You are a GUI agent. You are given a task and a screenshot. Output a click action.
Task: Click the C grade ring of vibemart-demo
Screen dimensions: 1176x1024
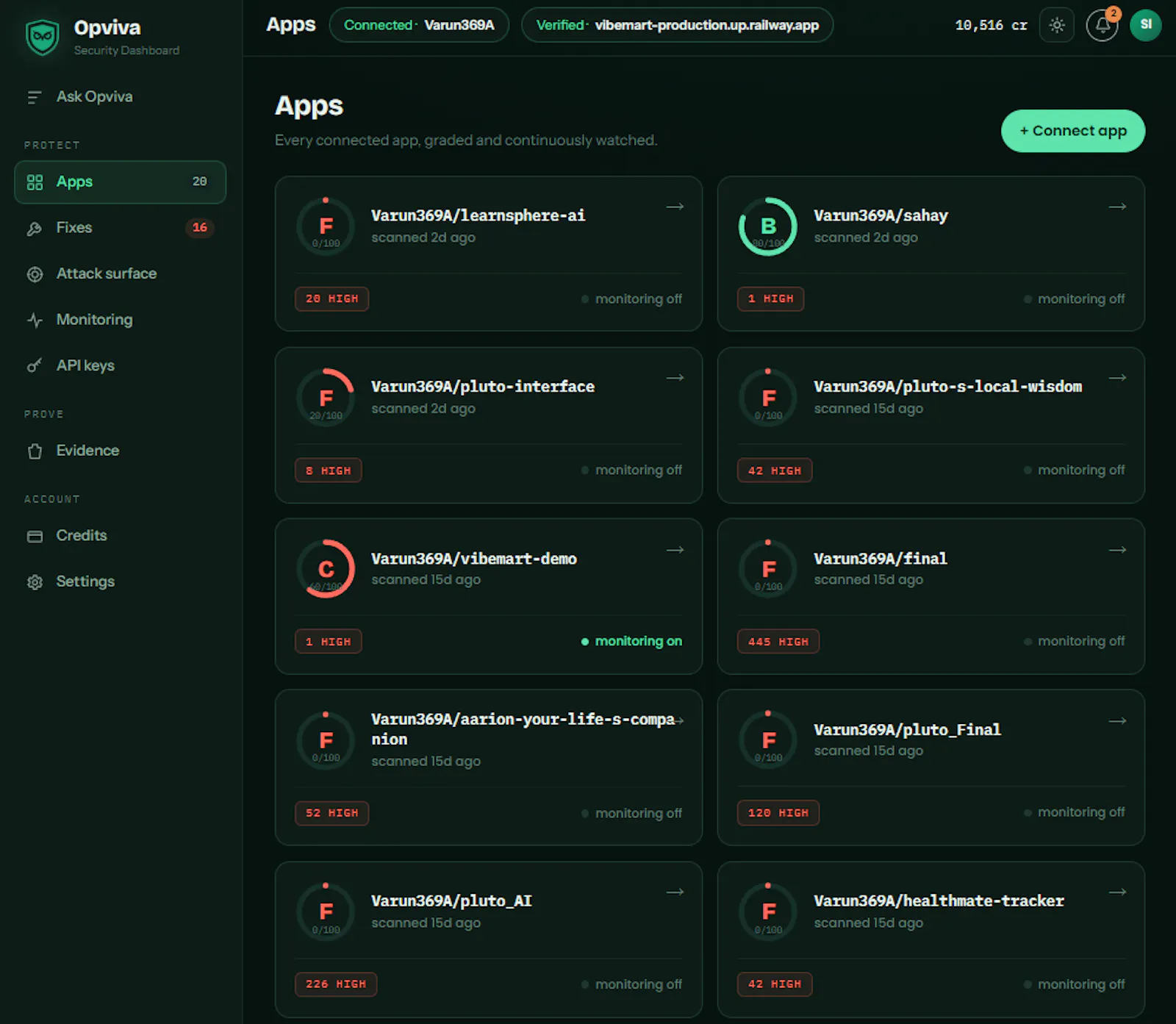[x=326, y=569]
